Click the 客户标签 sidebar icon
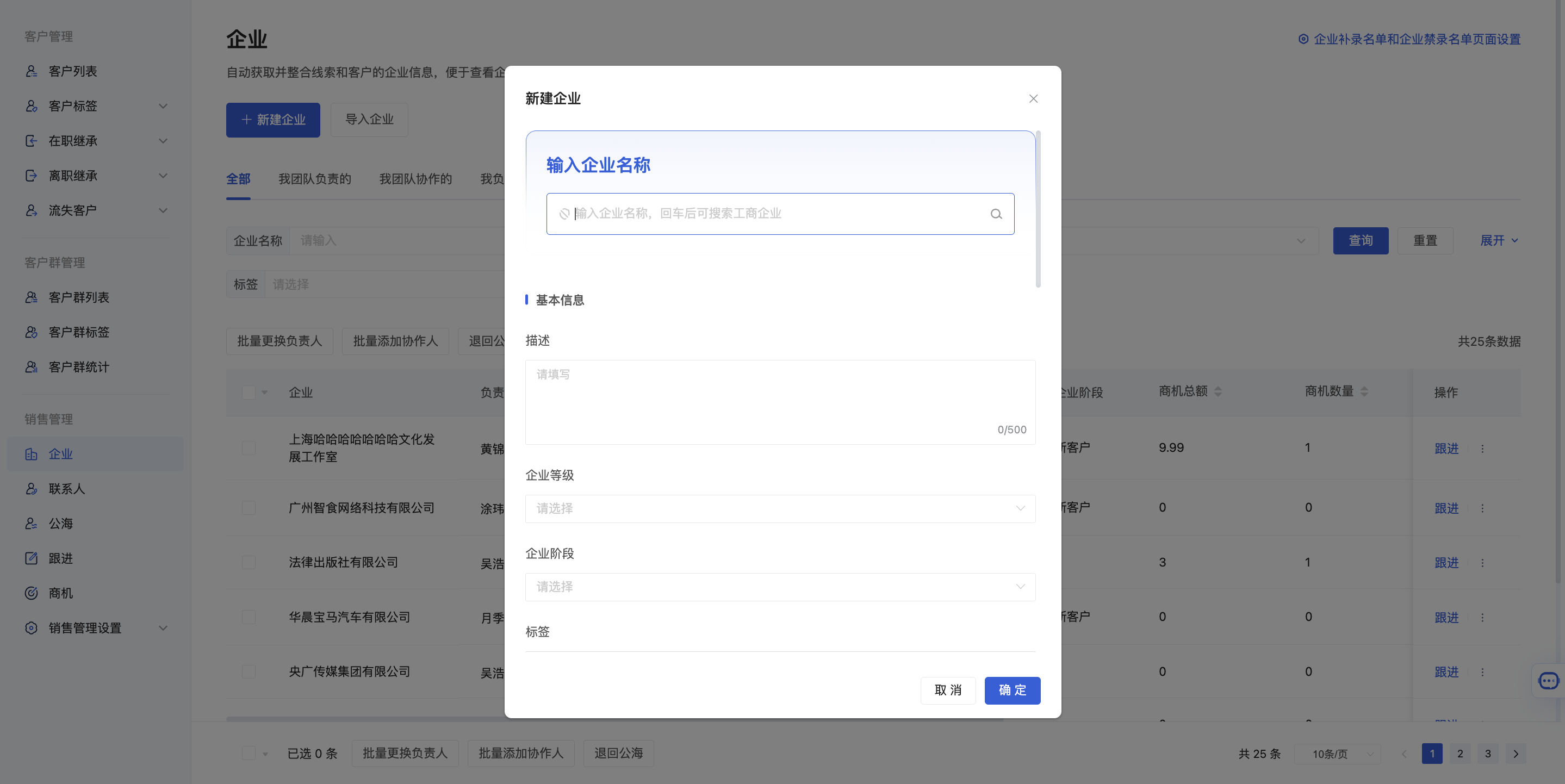This screenshot has height=784, width=1565. [32, 105]
